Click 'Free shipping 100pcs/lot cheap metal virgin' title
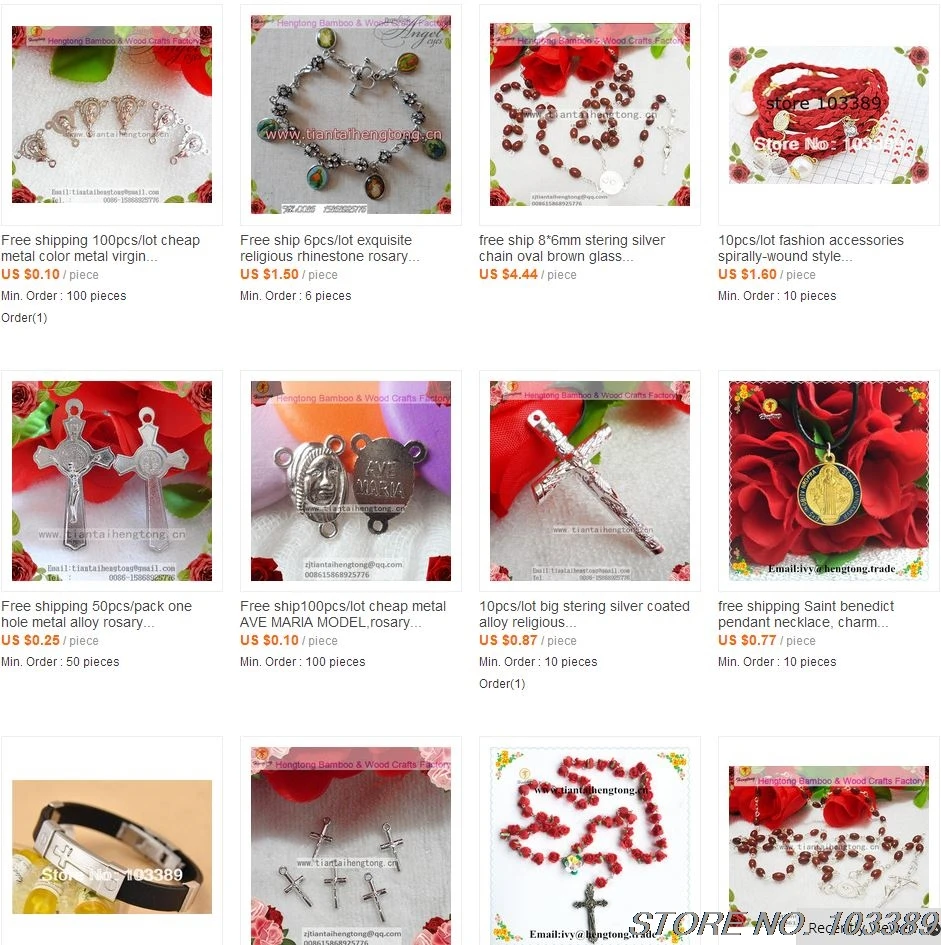The width and height of the screenshot is (941, 945). [100, 248]
